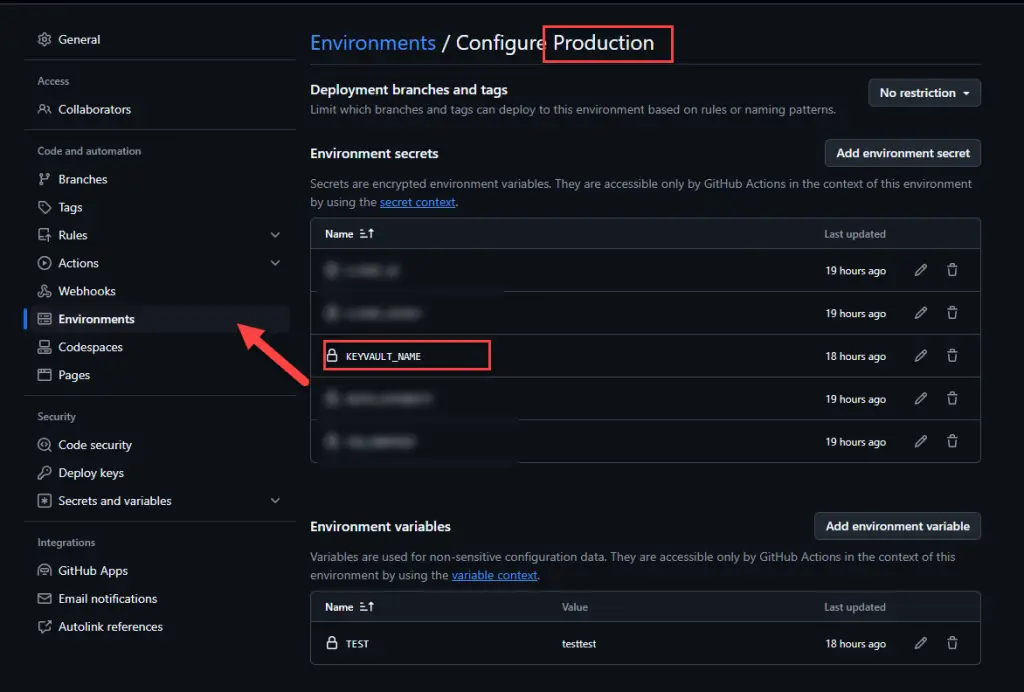This screenshot has height=692, width=1024.
Task: Click the Codespaces icon in sidebar
Action: (x=44, y=347)
